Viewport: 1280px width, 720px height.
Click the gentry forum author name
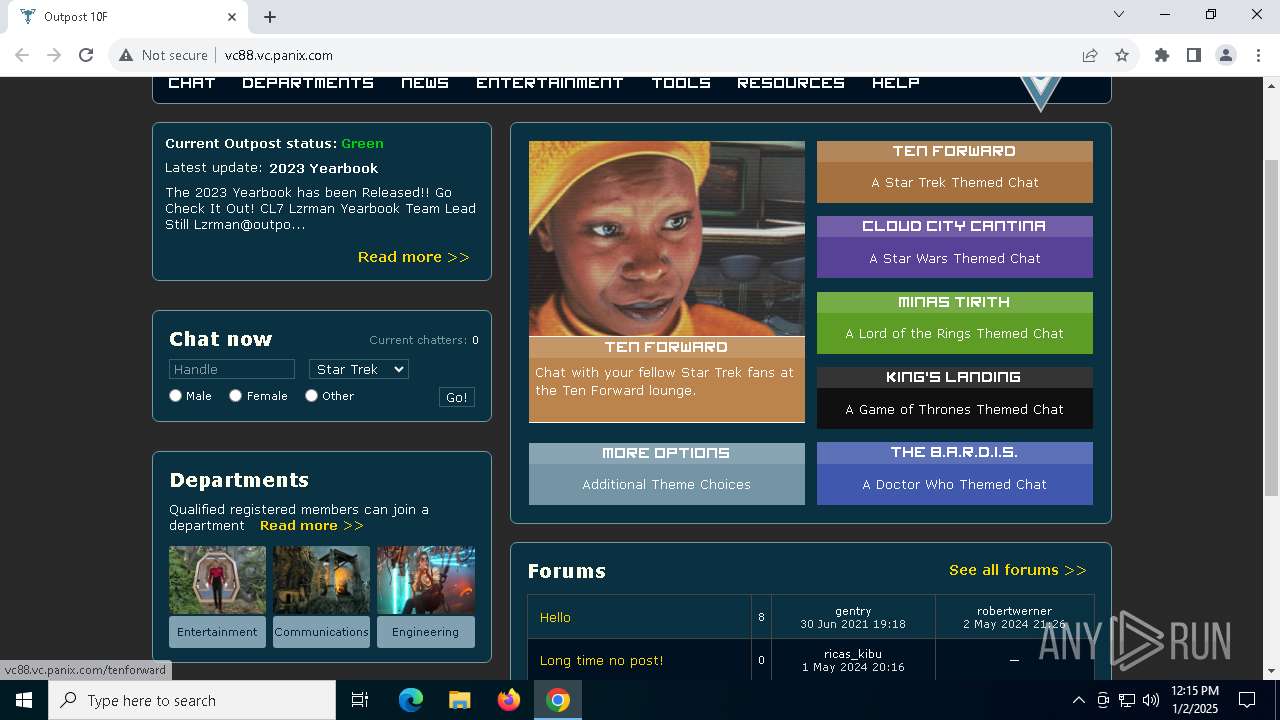pyautogui.click(x=853, y=611)
